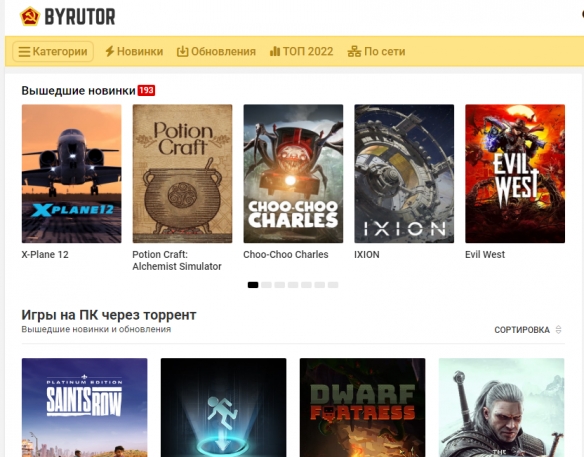Select the sixth carousel page dot
The width and height of the screenshot is (584, 457).
pos(320,285)
